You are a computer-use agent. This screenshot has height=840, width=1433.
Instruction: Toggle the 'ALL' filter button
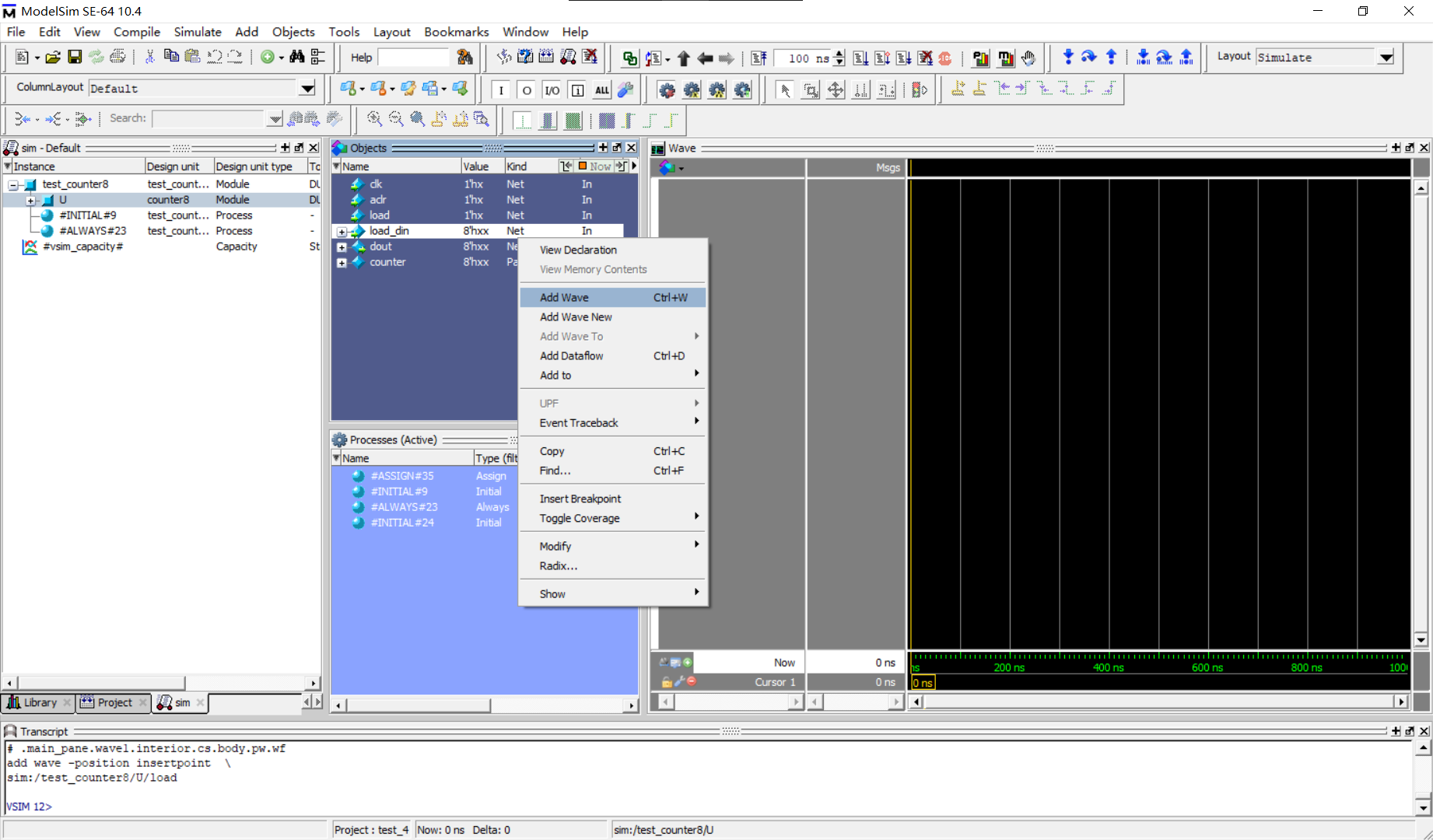click(x=602, y=90)
